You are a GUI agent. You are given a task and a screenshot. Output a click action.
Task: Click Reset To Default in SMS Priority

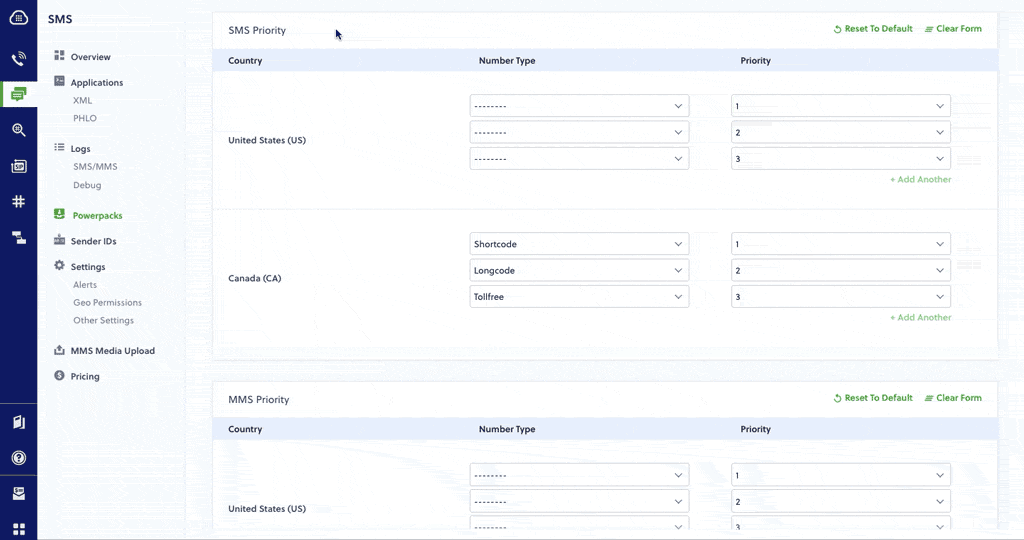coord(873,29)
